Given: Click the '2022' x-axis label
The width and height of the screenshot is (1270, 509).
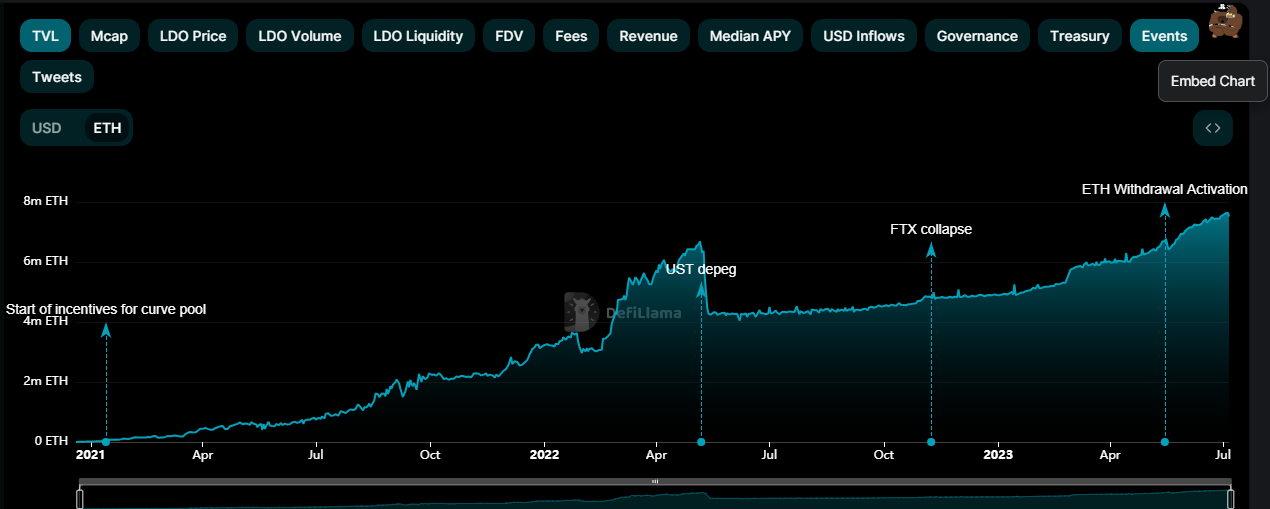Looking at the screenshot, I should click(544, 455).
